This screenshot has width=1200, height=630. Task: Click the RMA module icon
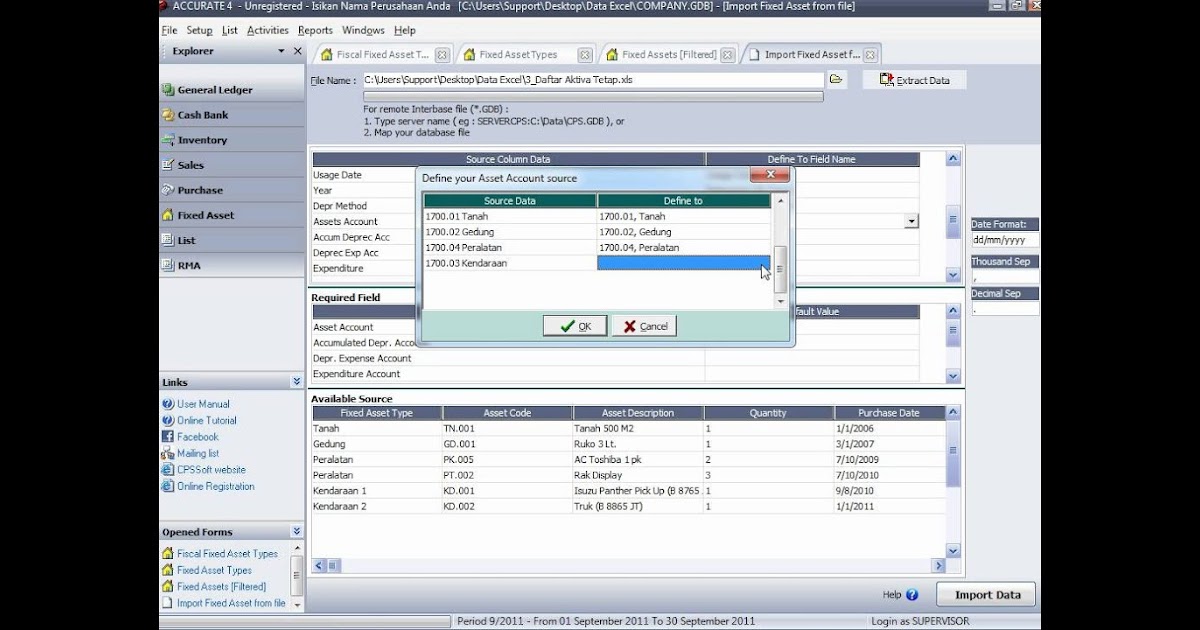coord(169,265)
